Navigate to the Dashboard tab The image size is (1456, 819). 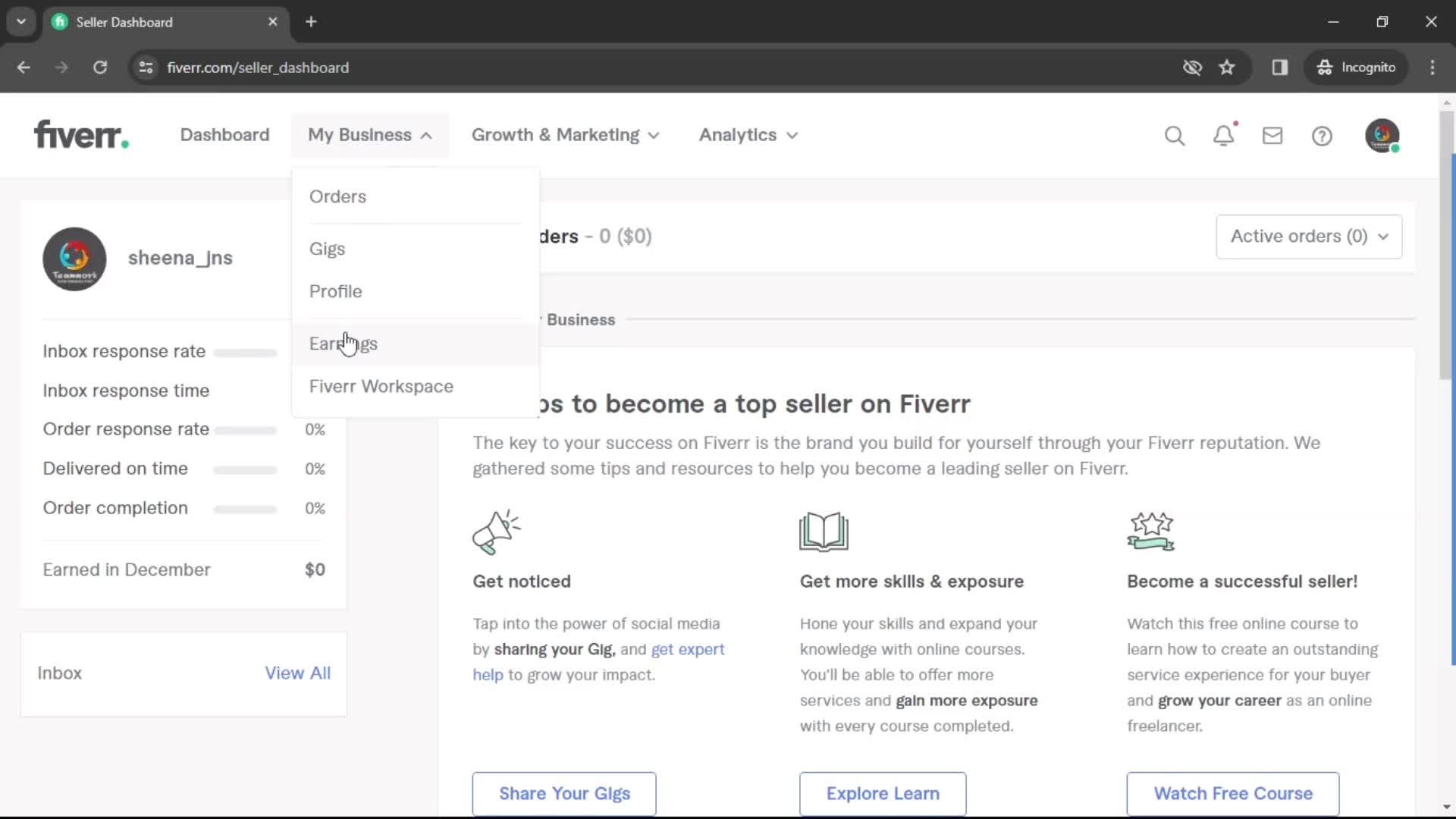click(x=224, y=135)
